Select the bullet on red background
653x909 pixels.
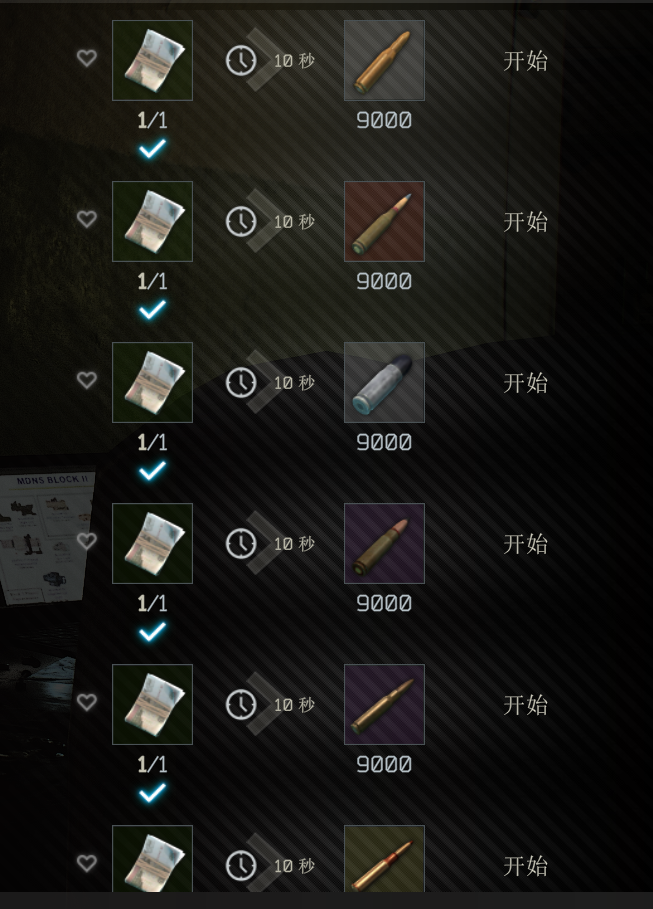pyautogui.click(x=384, y=221)
